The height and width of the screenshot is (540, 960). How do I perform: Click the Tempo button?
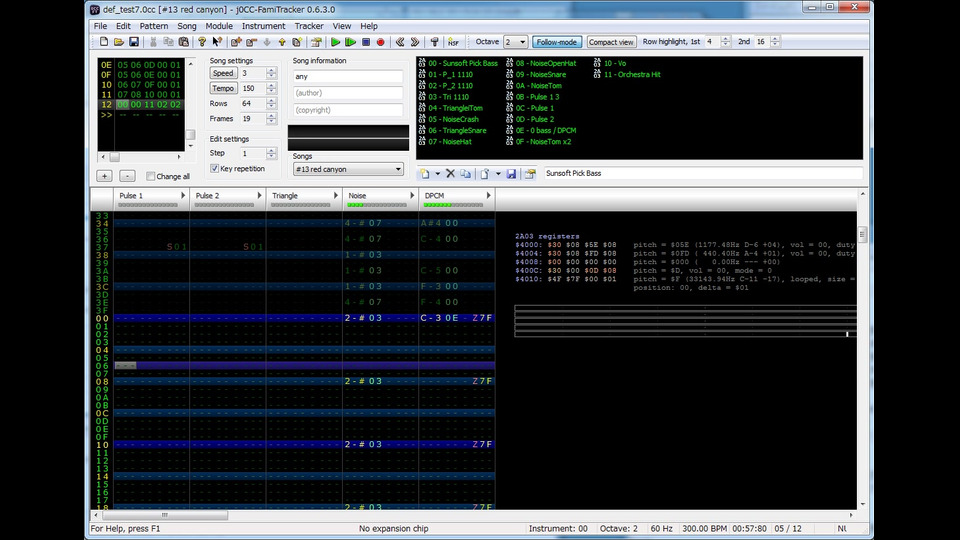(x=223, y=88)
